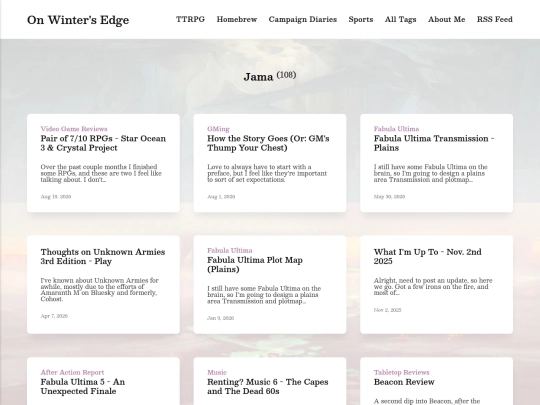The height and width of the screenshot is (405, 540).
Task: Click the Jama (108) heading
Action: [x=270, y=76]
